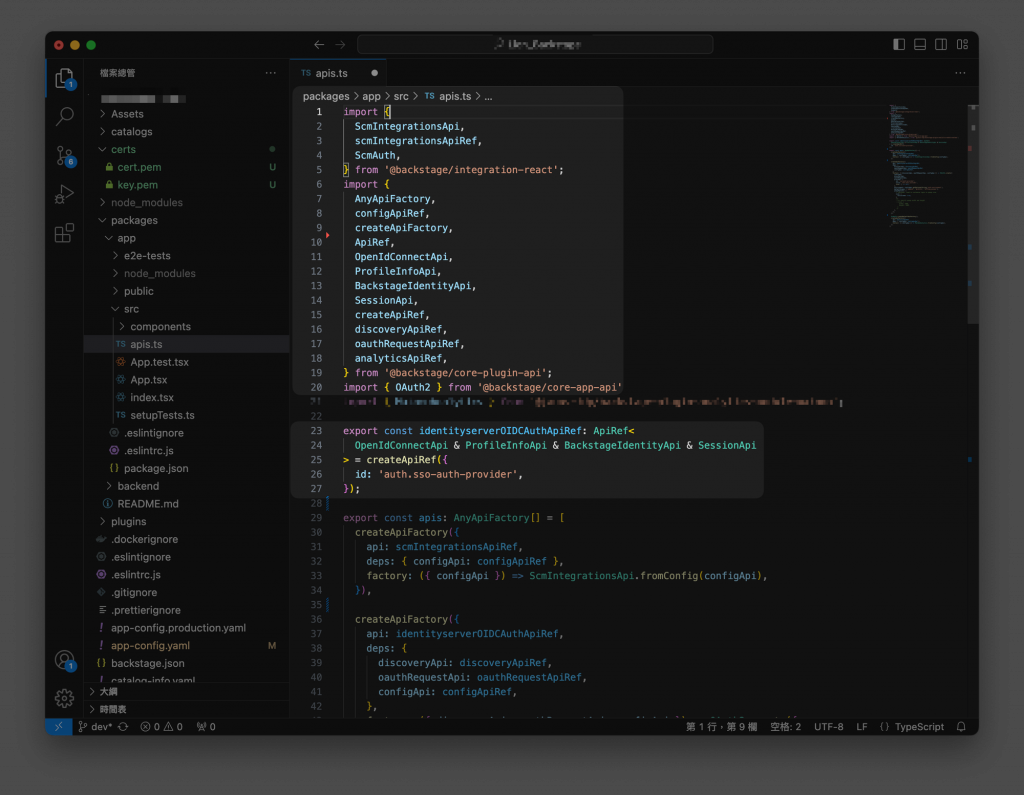Open cert.pem file
This screenshot has width=1024, height=795.
coord(187,167)
